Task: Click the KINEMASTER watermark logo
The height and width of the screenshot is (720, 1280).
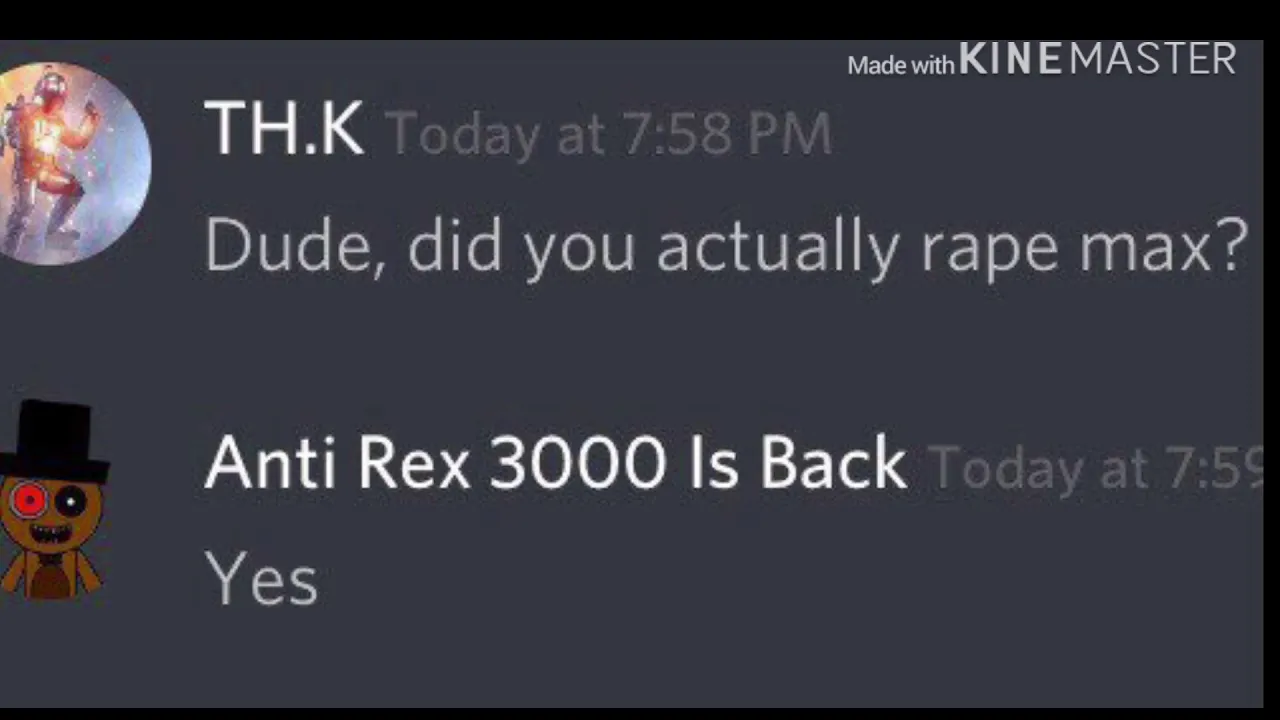Action: point(1097,59)
